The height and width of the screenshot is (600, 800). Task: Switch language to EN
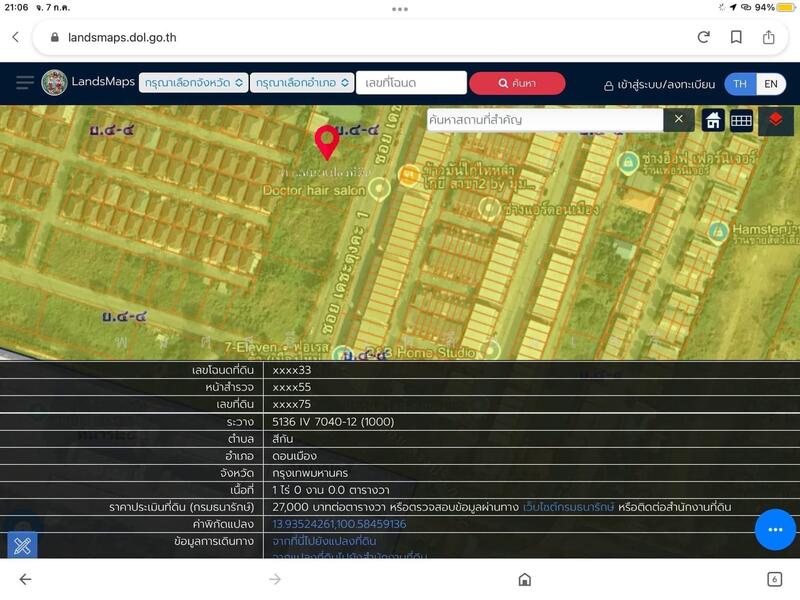pos(771,84)
